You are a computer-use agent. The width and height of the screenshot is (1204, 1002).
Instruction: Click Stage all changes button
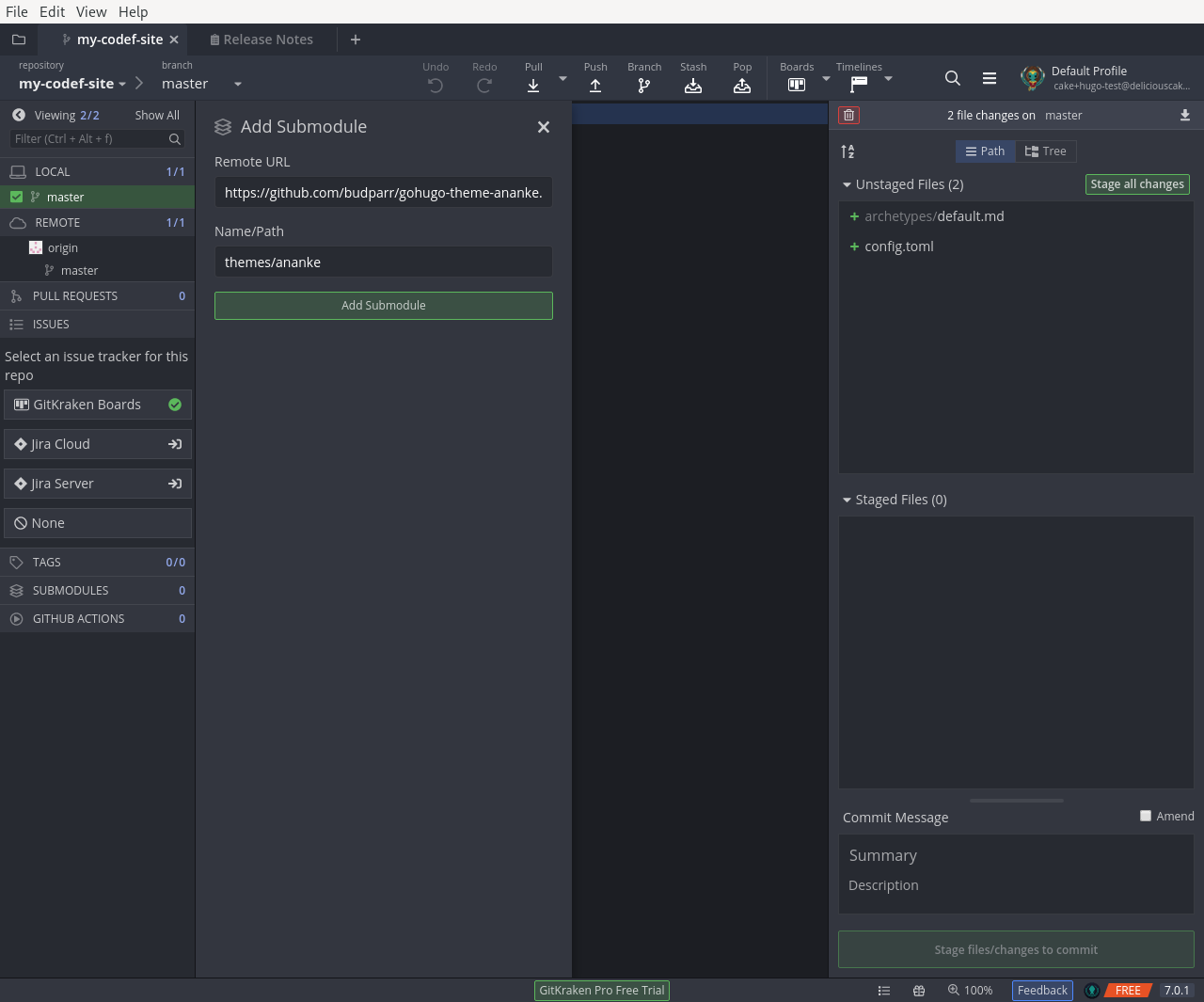coord(1138,184)
